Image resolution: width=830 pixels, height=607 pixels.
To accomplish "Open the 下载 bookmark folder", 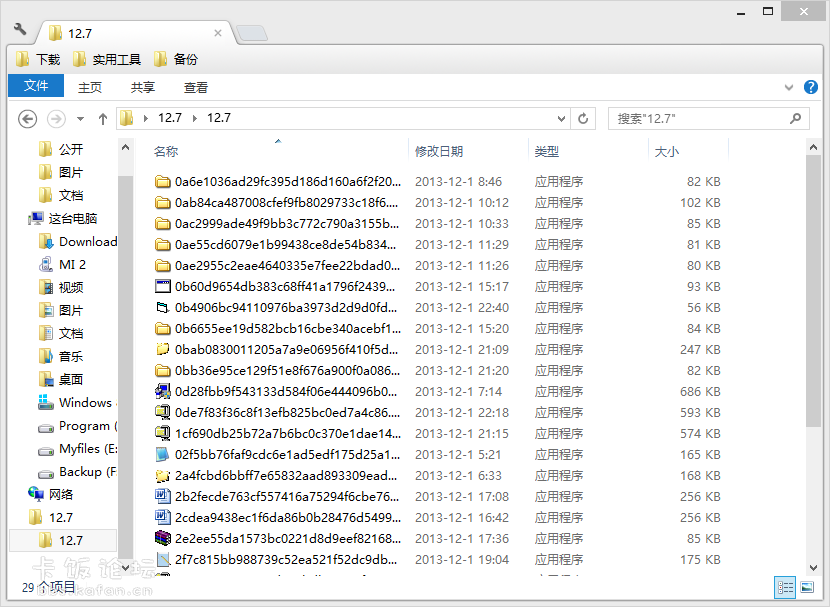I will tap(39, 60).
